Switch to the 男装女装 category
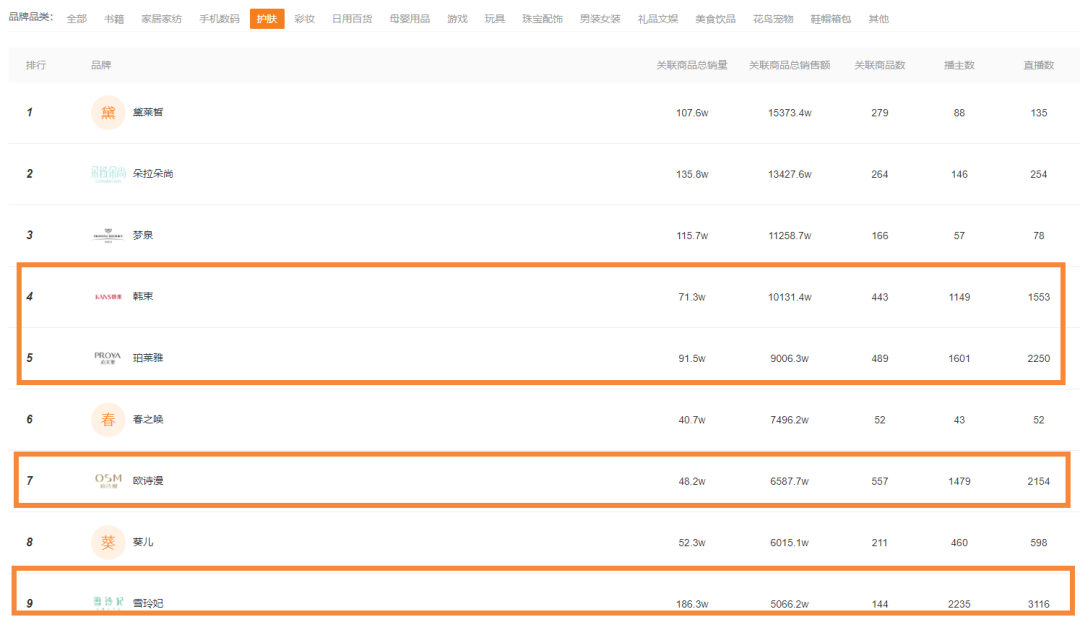This screenshot has height=617, width=1080. (600, 19)
